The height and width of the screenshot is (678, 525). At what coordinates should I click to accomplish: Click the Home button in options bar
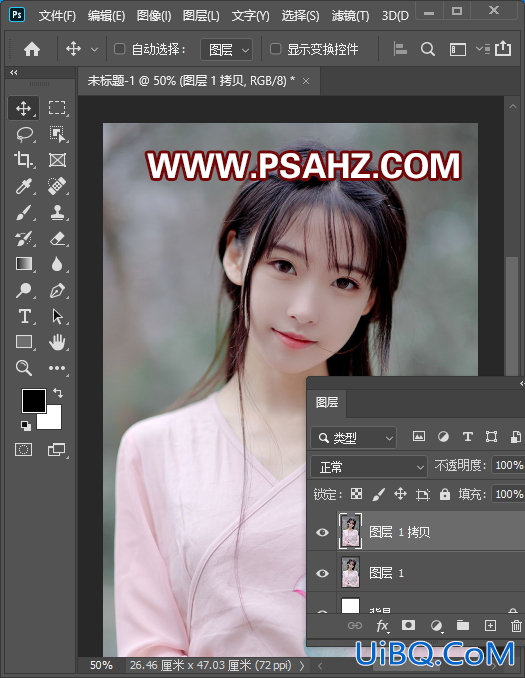click(x=32, y=49)
